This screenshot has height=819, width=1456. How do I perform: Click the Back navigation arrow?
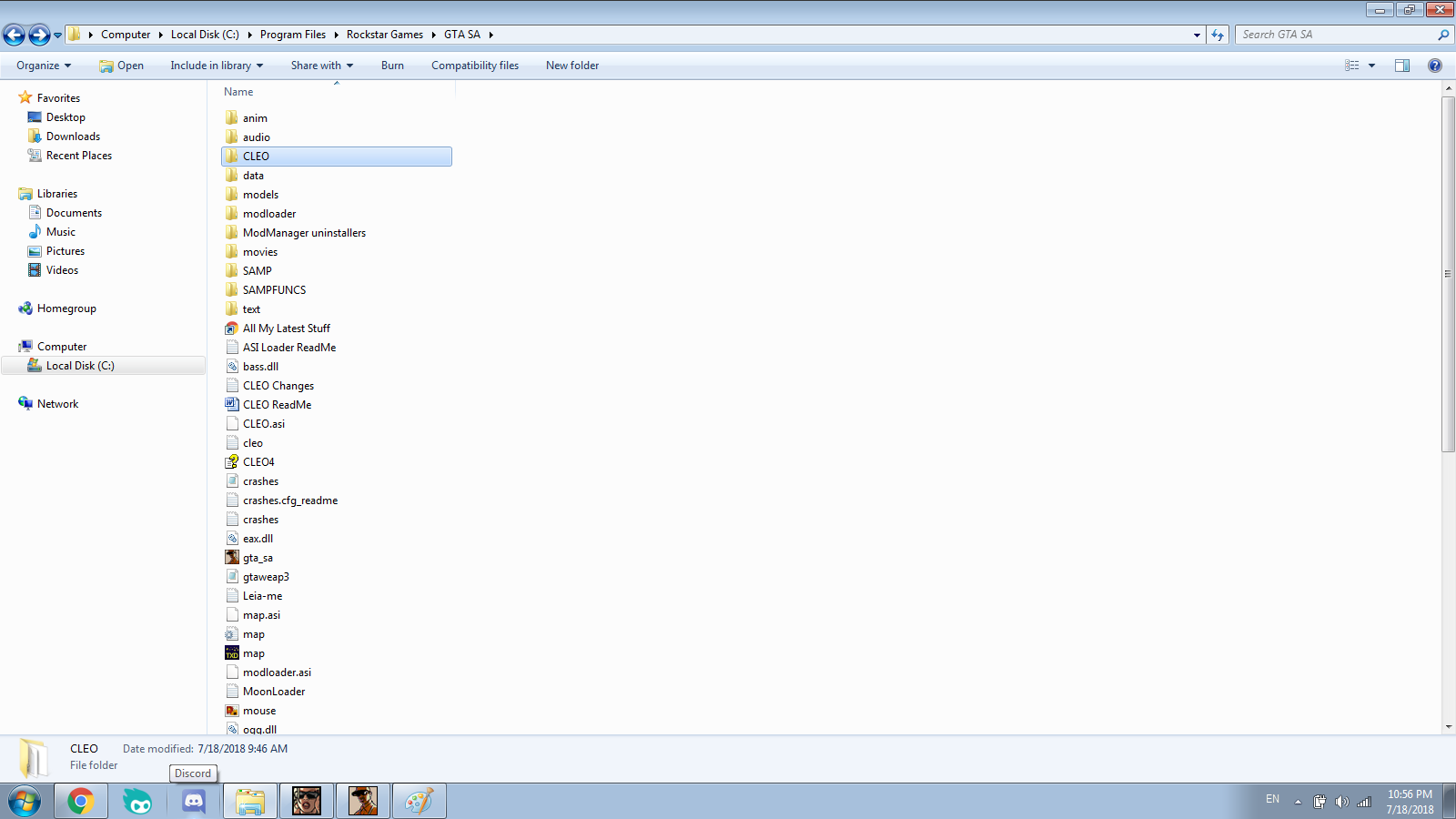tap(14, 35)
